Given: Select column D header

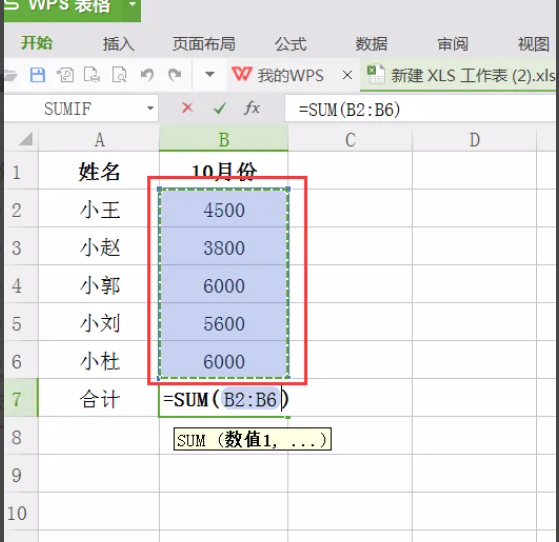Looking at the screenshot, I should [x=474, y=140].
